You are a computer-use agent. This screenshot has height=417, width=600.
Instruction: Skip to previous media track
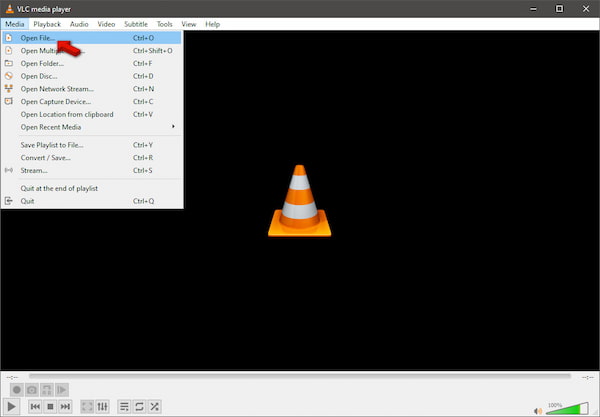(35, 406)
